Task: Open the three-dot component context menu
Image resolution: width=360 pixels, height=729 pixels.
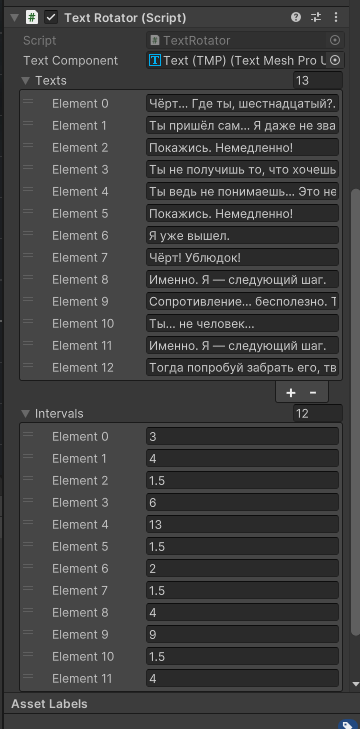Action: (336, 18)
